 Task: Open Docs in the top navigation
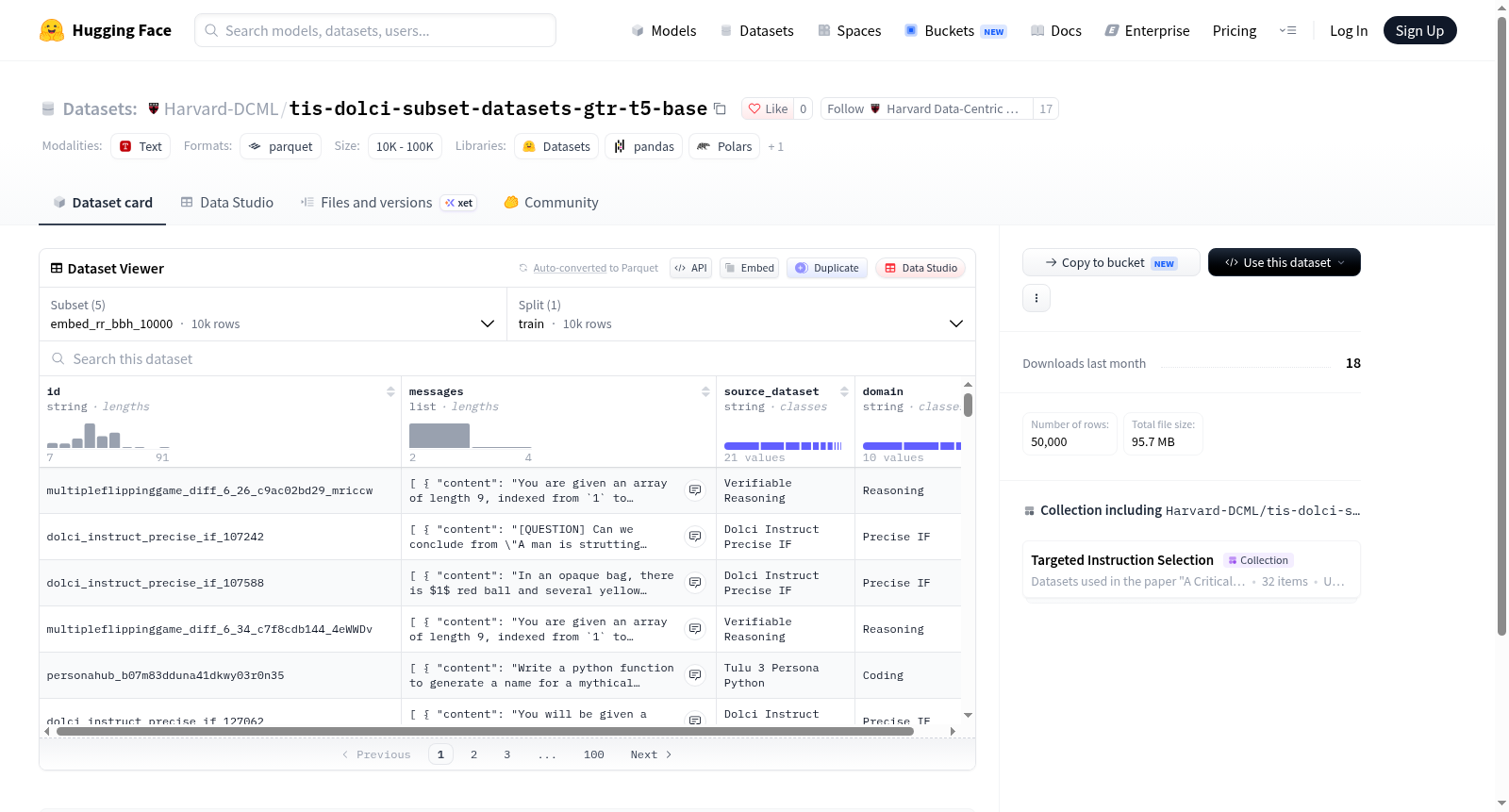pos(1056,30)
